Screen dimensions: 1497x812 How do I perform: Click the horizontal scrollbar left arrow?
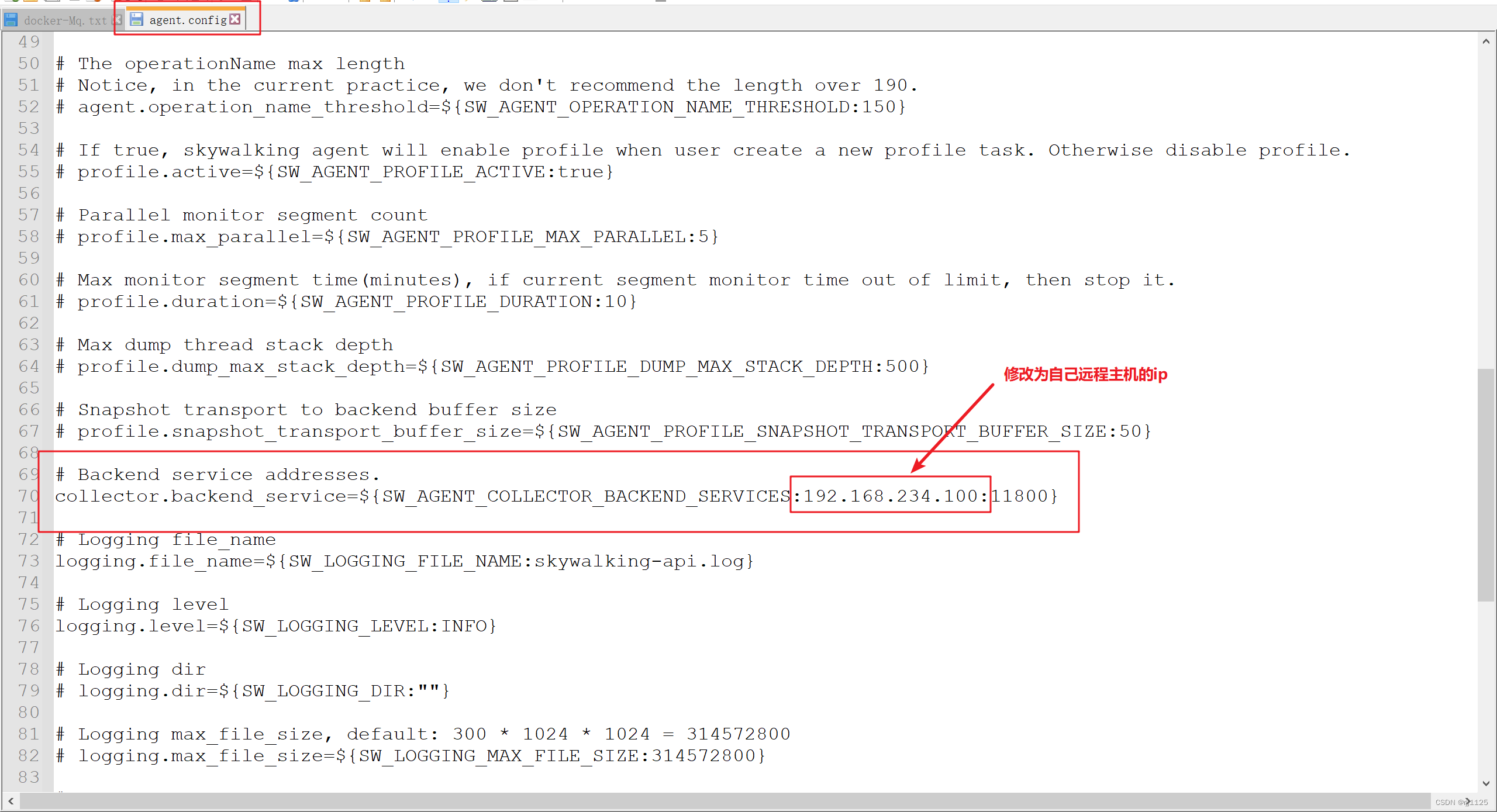click(11, 801)
